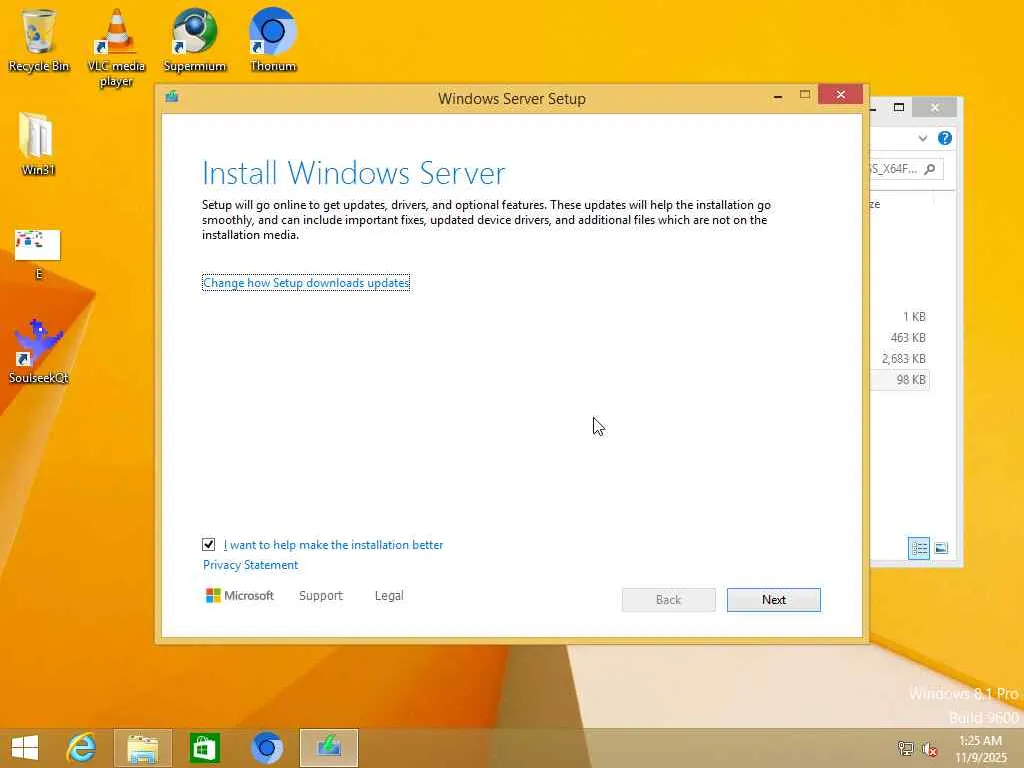Open the Thorium browser shortcut

tap(273, 39)
